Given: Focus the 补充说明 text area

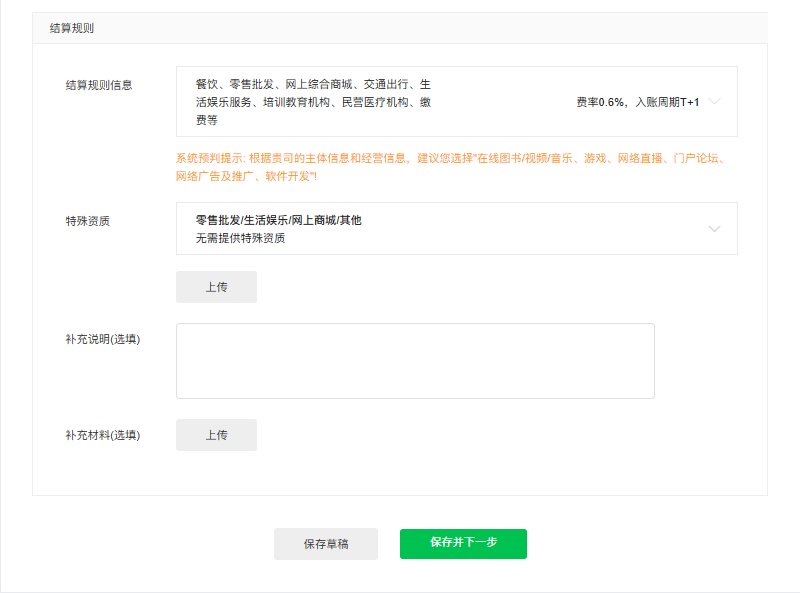Looking at the screenshot, I should pyautogui.click(x=415, y=361).
